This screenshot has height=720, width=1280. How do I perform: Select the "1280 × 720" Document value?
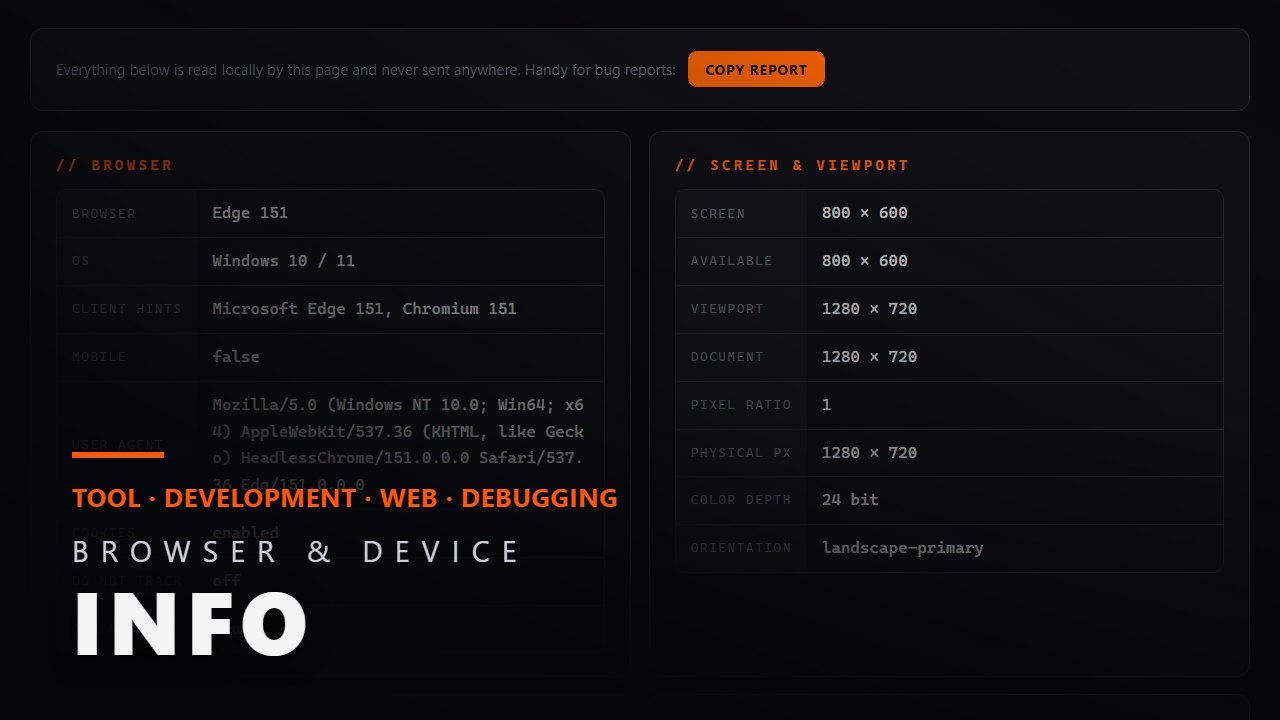[x=869, y=357]
